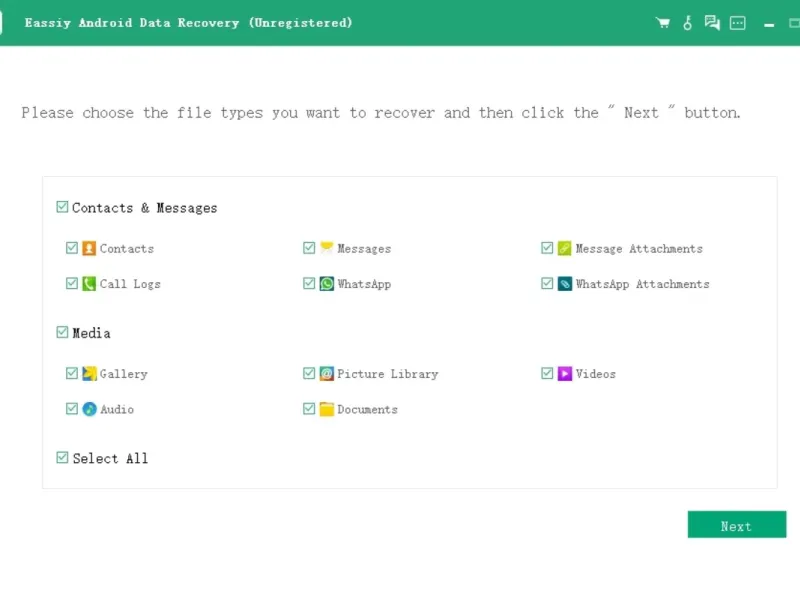The image size is (800, 600).
Task: Uncheck WhatsApp Attachments checkbox
Action: (x=548, y=284)
